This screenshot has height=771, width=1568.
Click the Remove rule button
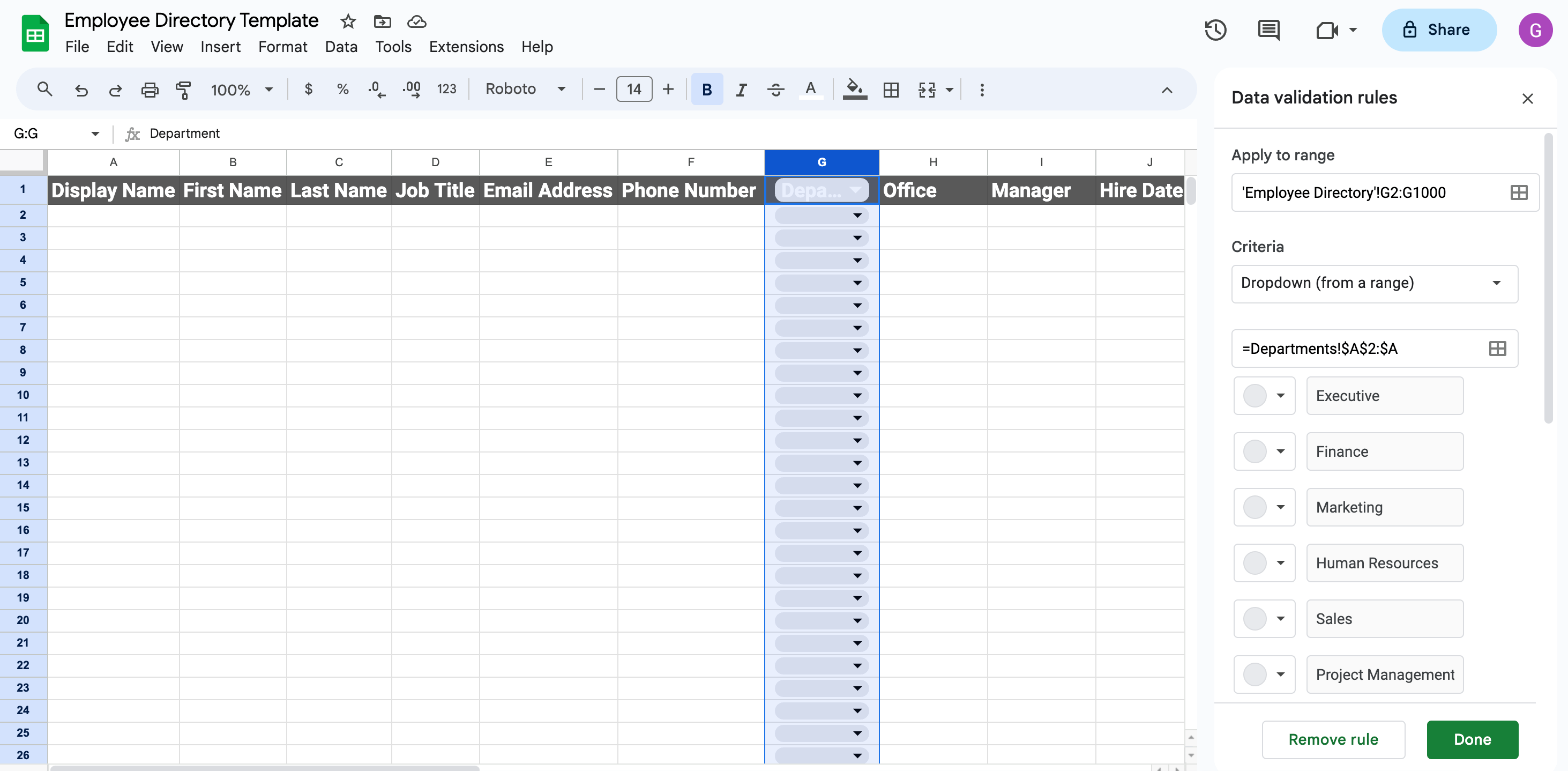(1334, 740)
